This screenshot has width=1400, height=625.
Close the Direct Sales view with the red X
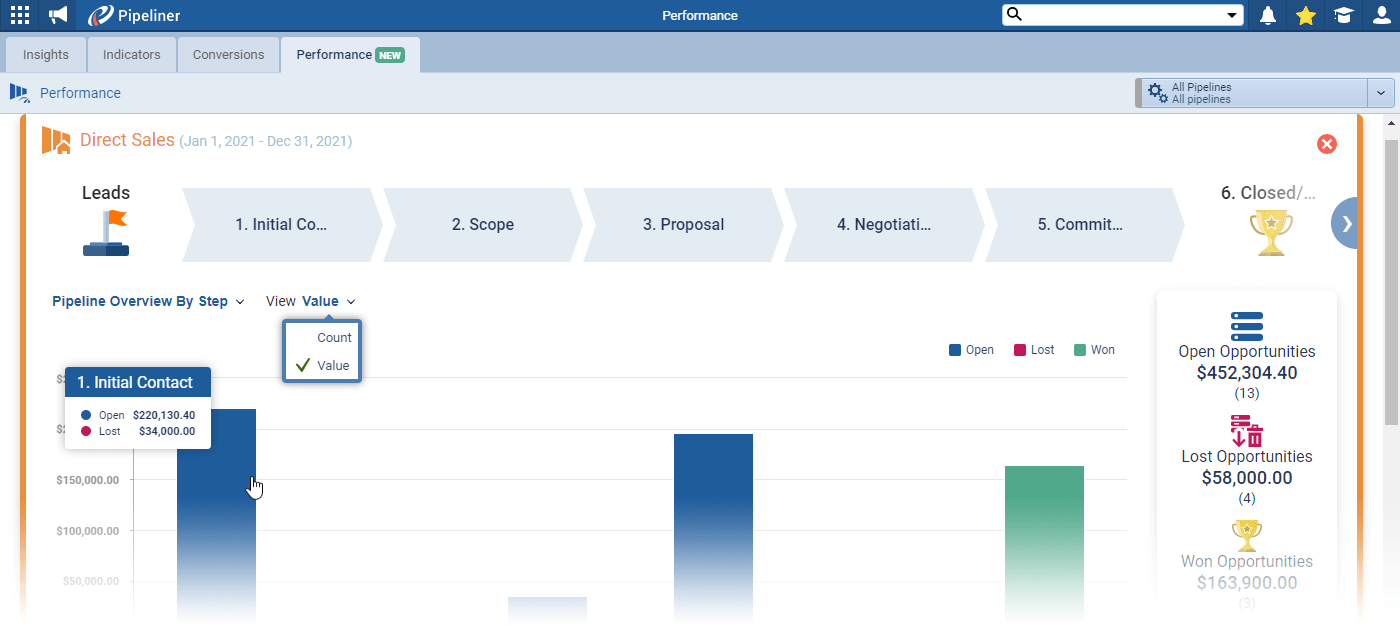1327,143
